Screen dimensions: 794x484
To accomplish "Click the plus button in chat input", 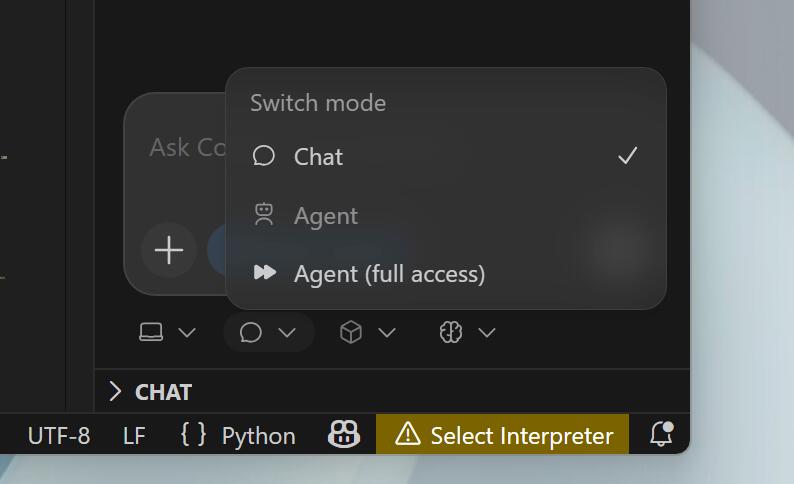I will point(169,250).
